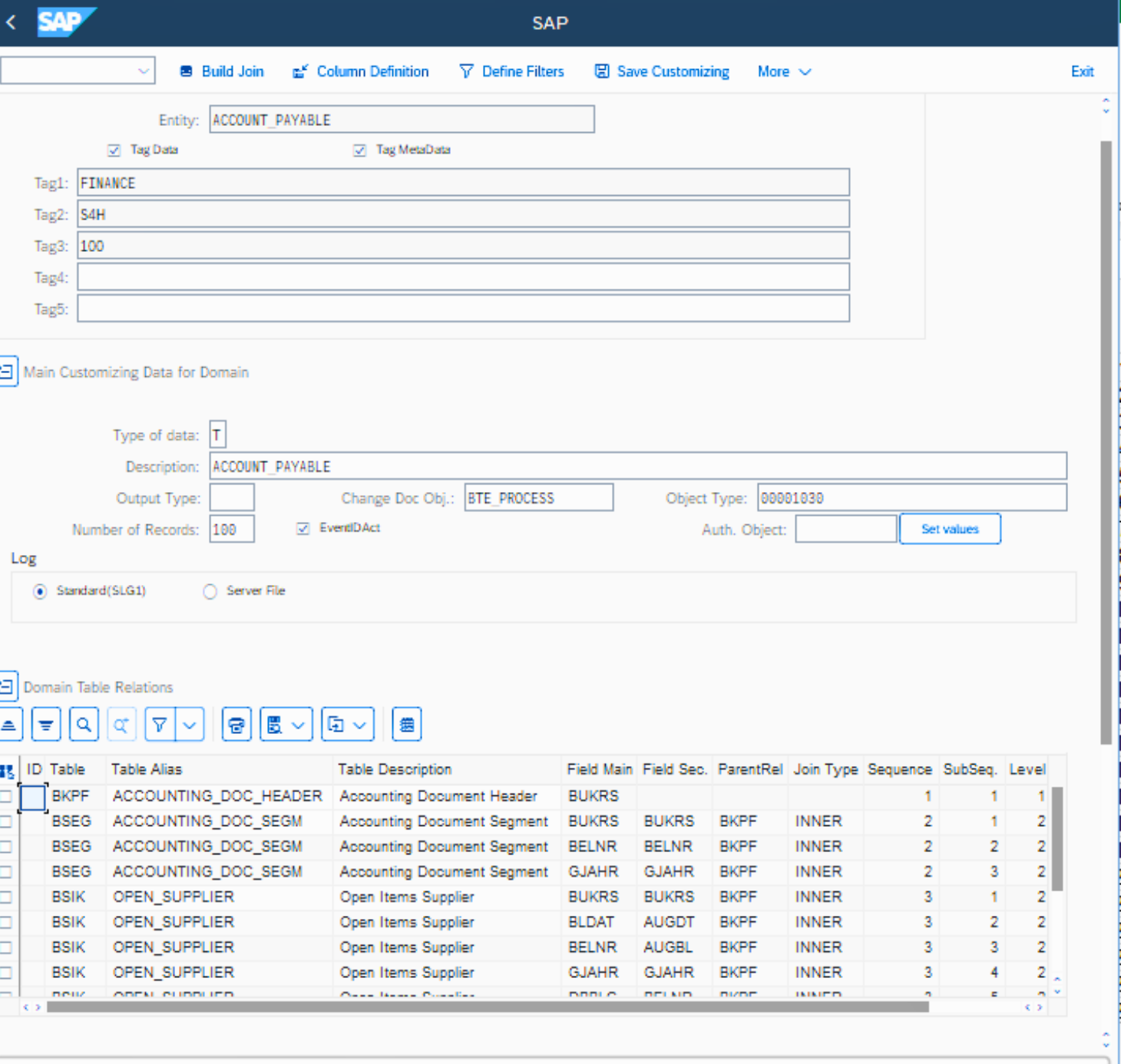Viewport: 1121px width, 1064px height.
Task: Uncheck the Tag Data checkbox
Action: [114, 150]
